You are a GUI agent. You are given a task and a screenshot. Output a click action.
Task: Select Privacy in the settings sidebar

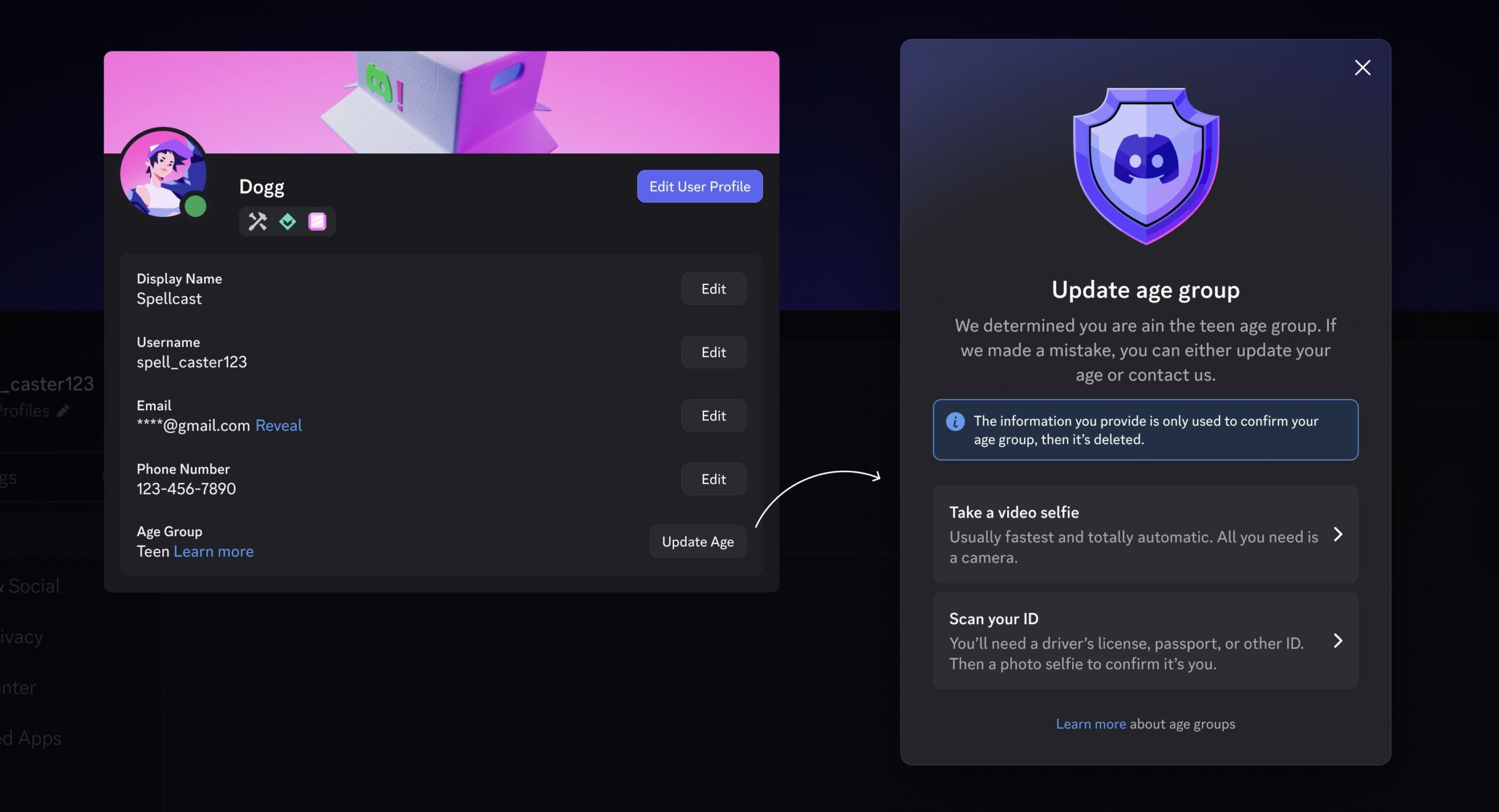(x=20, y=636)
